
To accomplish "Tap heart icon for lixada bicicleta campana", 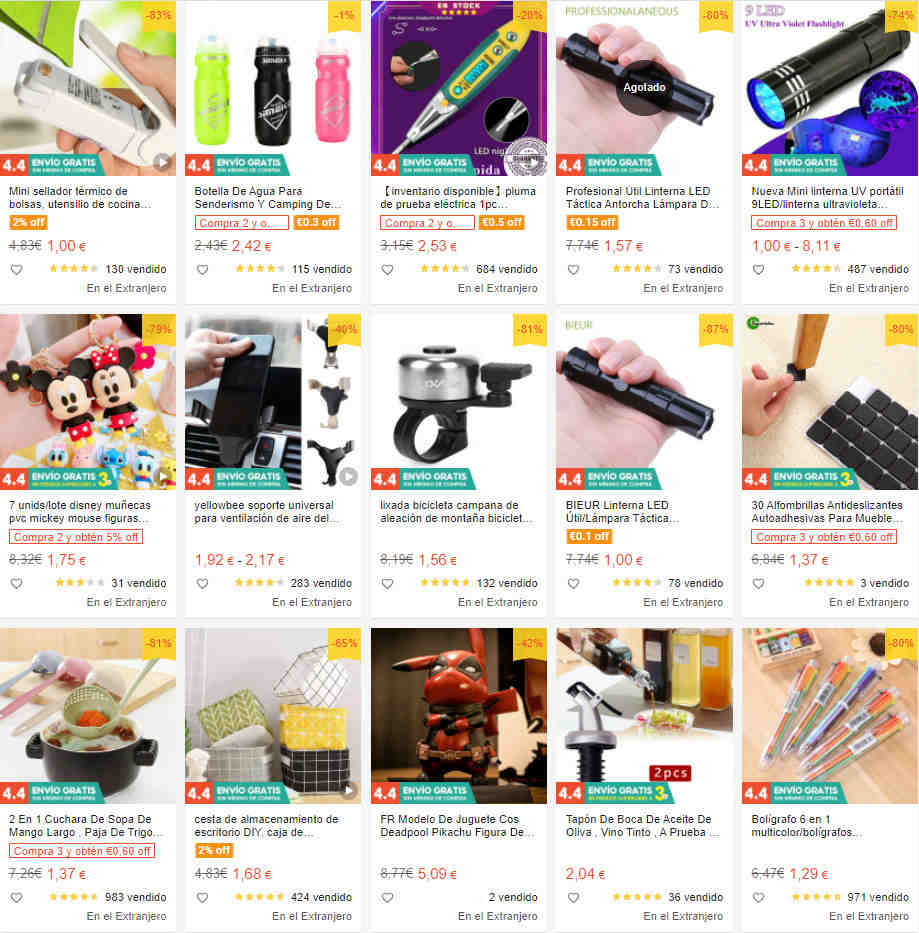I will tap(387, 584).
